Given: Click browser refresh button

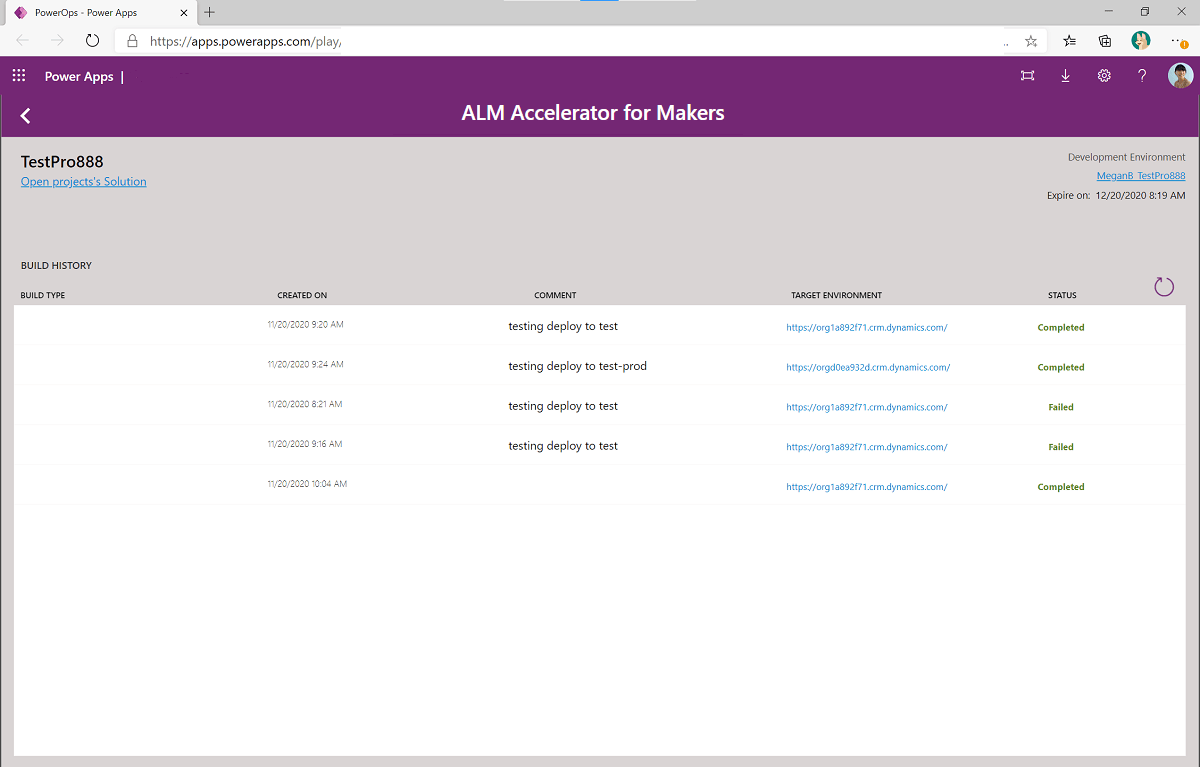Looking at the screenshot, I should pyautogui.click(x=92, y=41).
